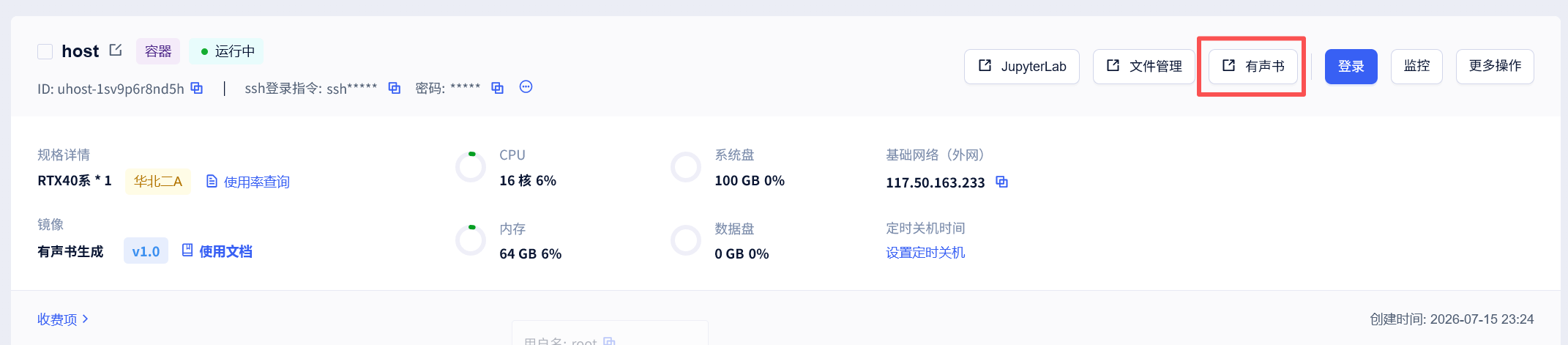Viewport: 1568px width, 345px height.
Task: Open the edit icon next to host name
Action: click(116, 51)
